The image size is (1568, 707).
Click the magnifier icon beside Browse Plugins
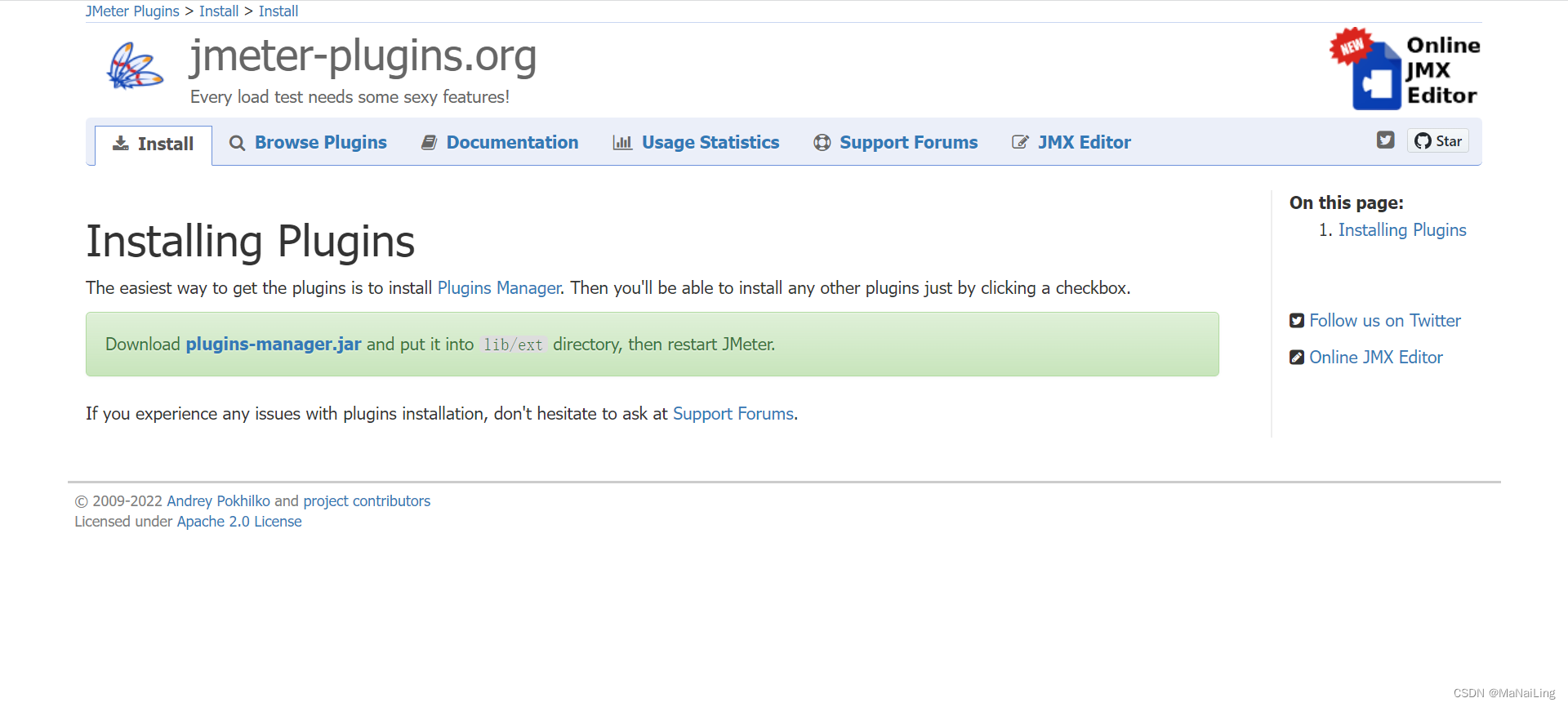(237, 143)
